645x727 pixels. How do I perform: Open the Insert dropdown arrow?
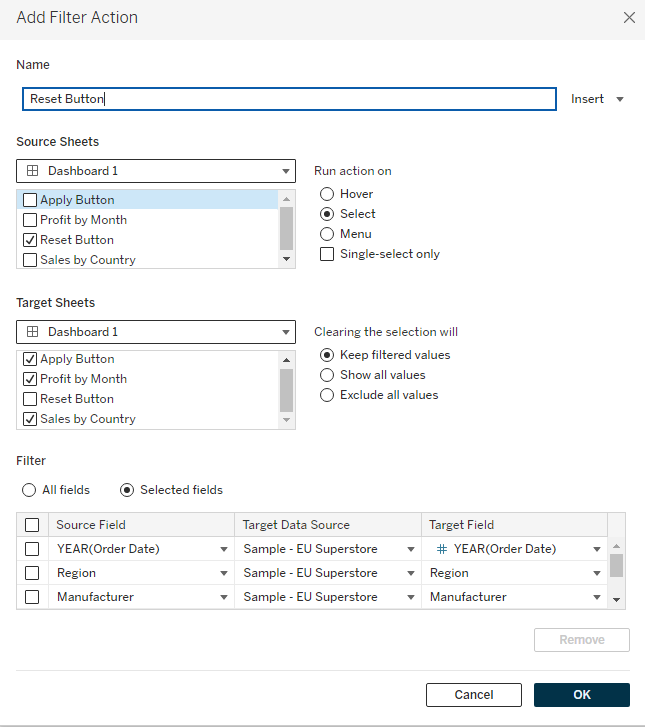[x=620, y=99]
